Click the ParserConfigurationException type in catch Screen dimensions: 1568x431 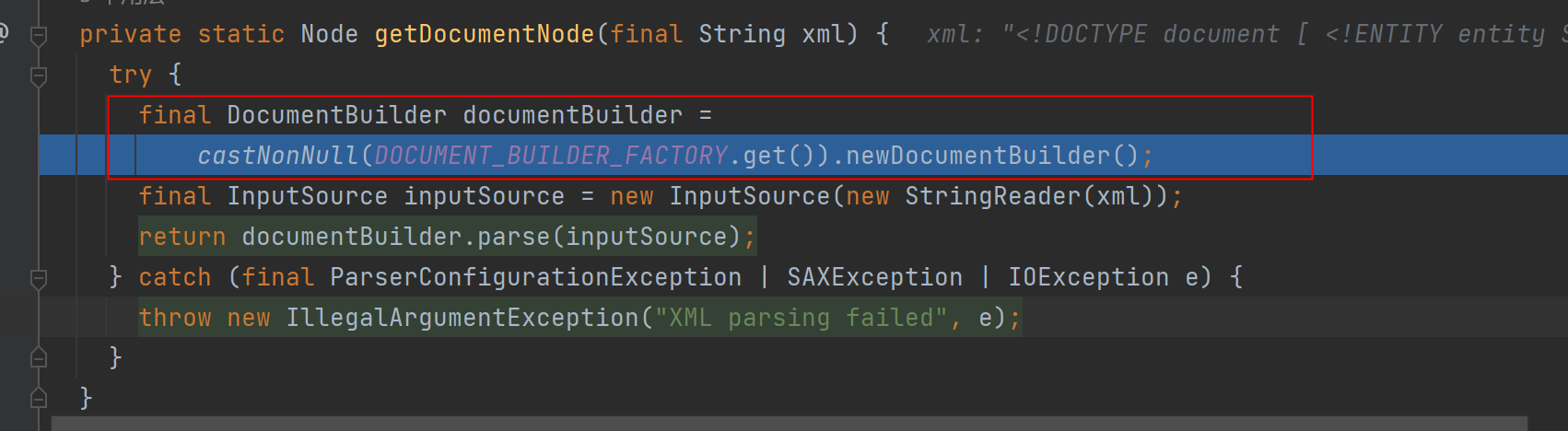click(536, 277)
